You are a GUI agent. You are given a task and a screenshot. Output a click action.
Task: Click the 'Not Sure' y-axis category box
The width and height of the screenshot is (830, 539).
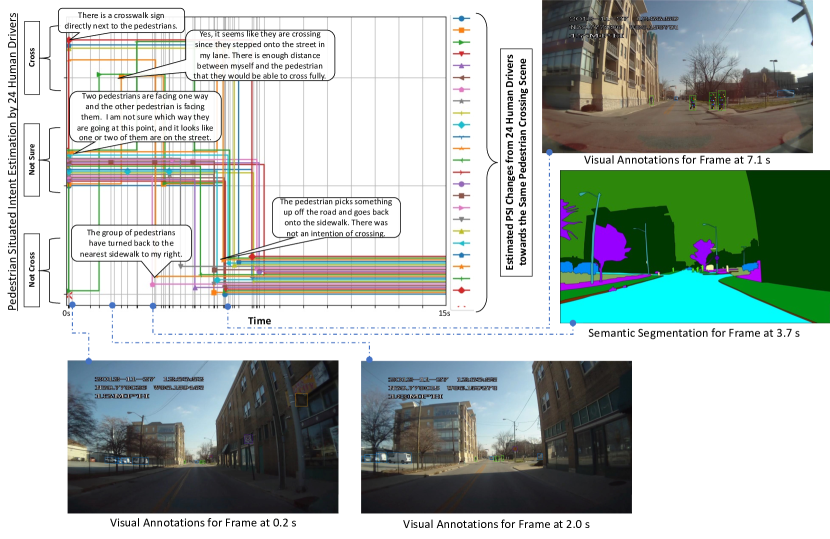[32, 159]
